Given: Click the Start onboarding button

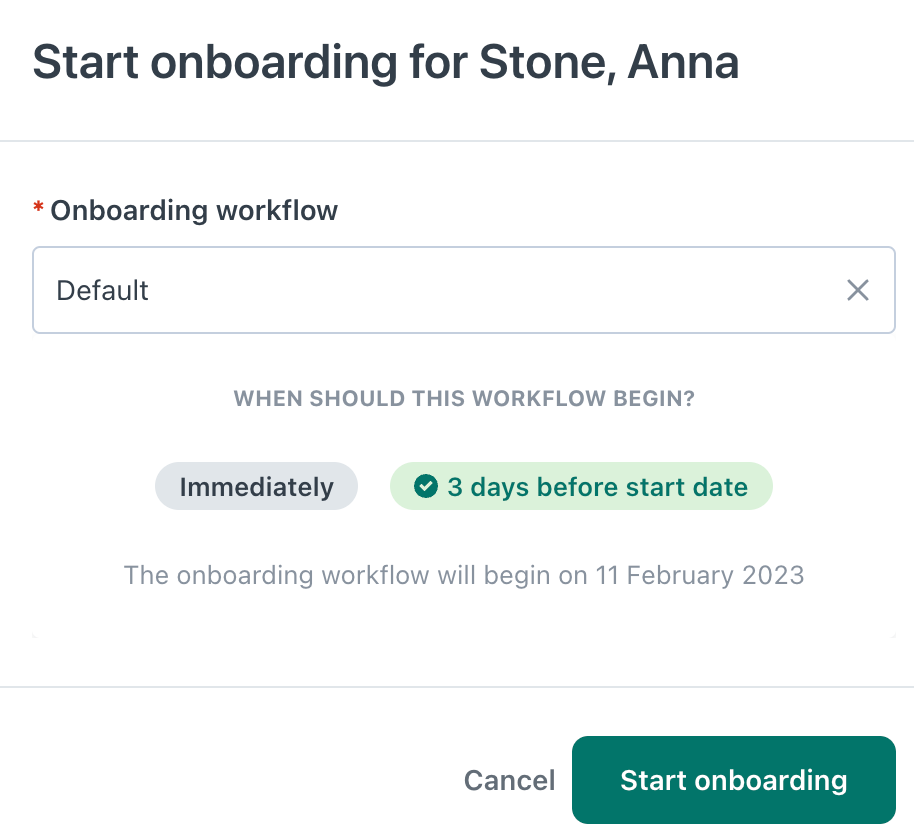Looking at the screenshot, I should (734, 780).
